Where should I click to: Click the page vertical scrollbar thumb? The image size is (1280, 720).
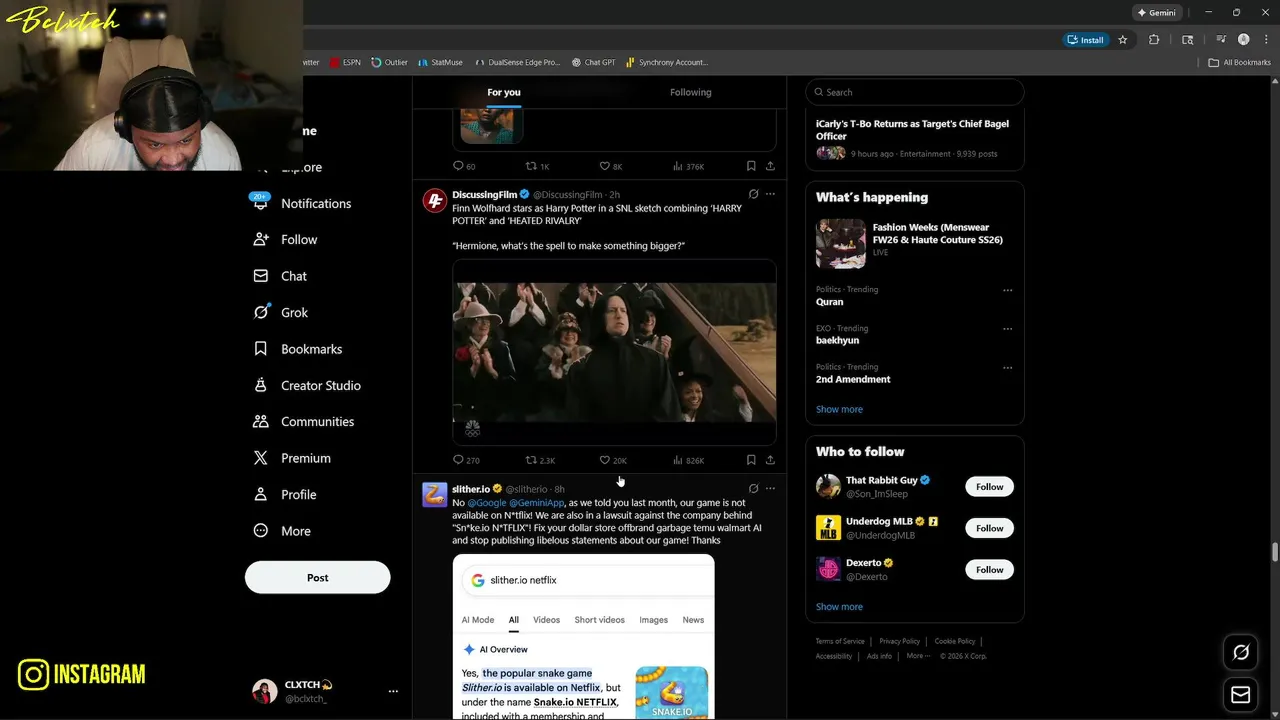[x=1274, y=552]
